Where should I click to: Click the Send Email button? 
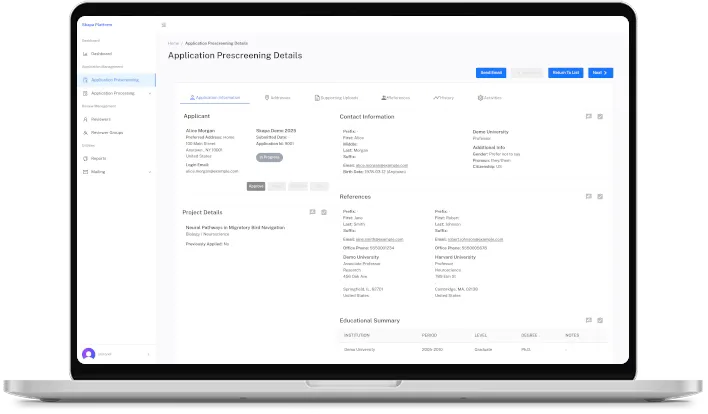pyautogui.click(x=491, y=73)
